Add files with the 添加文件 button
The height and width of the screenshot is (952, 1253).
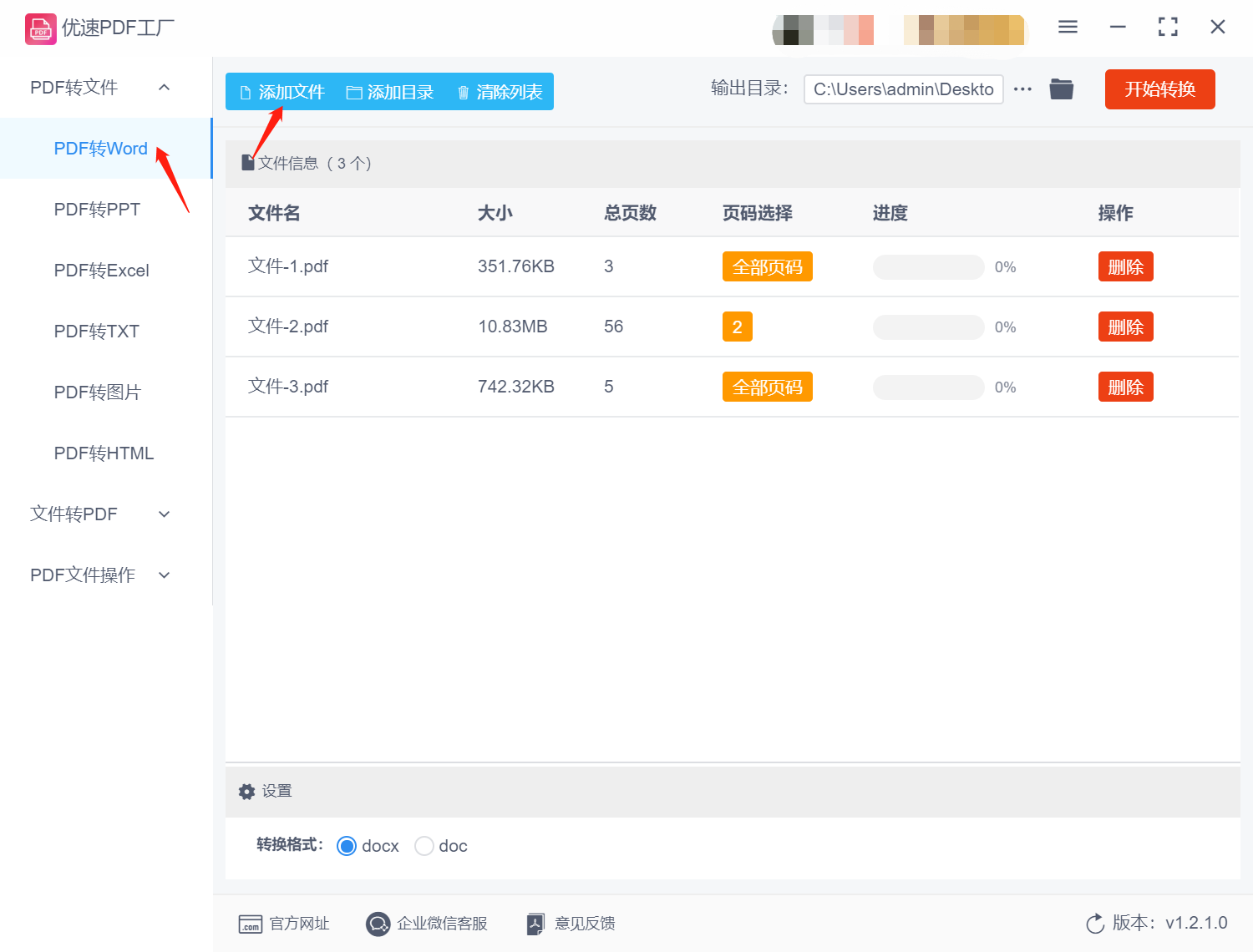(282, 92)
